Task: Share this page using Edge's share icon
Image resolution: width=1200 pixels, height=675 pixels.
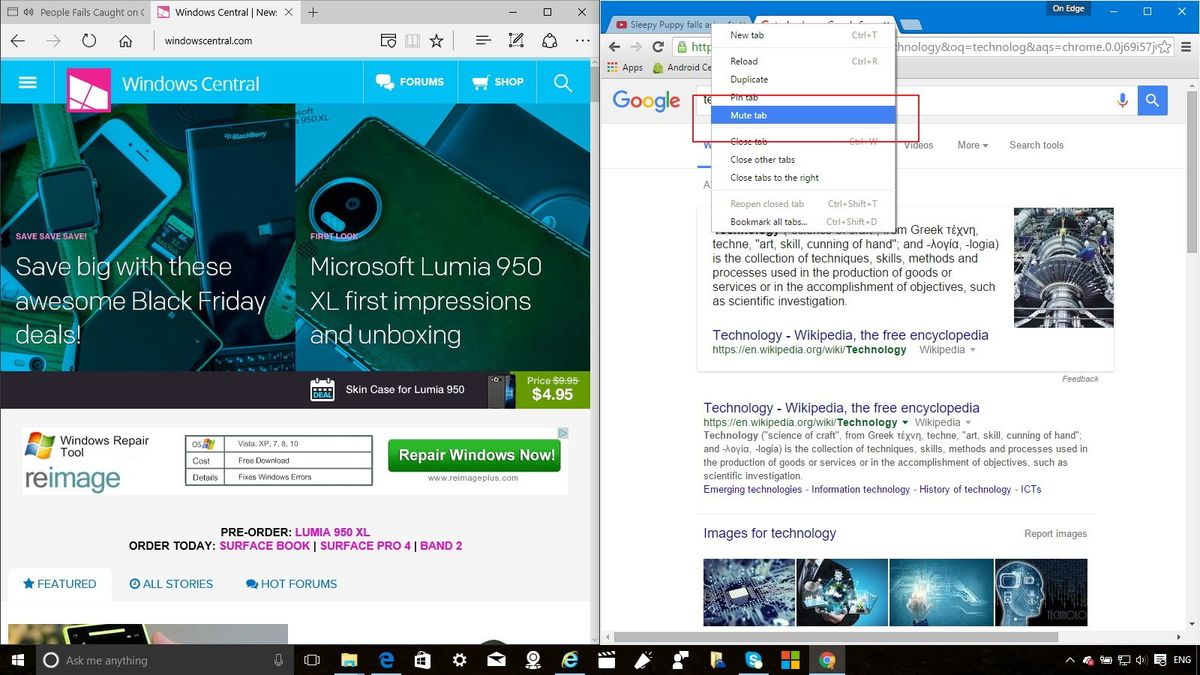Action: point(550,41)
